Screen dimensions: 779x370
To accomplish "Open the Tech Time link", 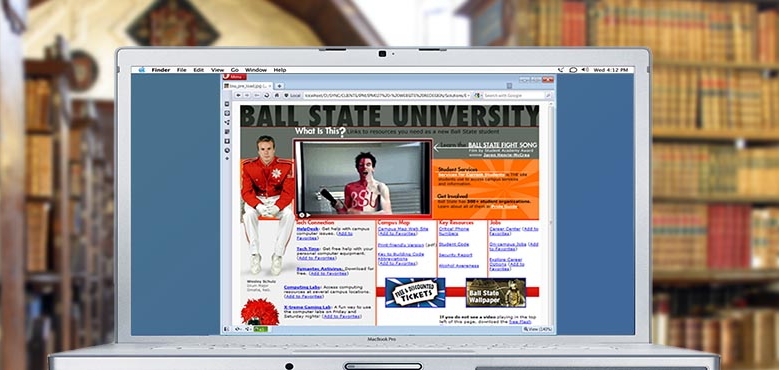I will click(x=308, y=249).
